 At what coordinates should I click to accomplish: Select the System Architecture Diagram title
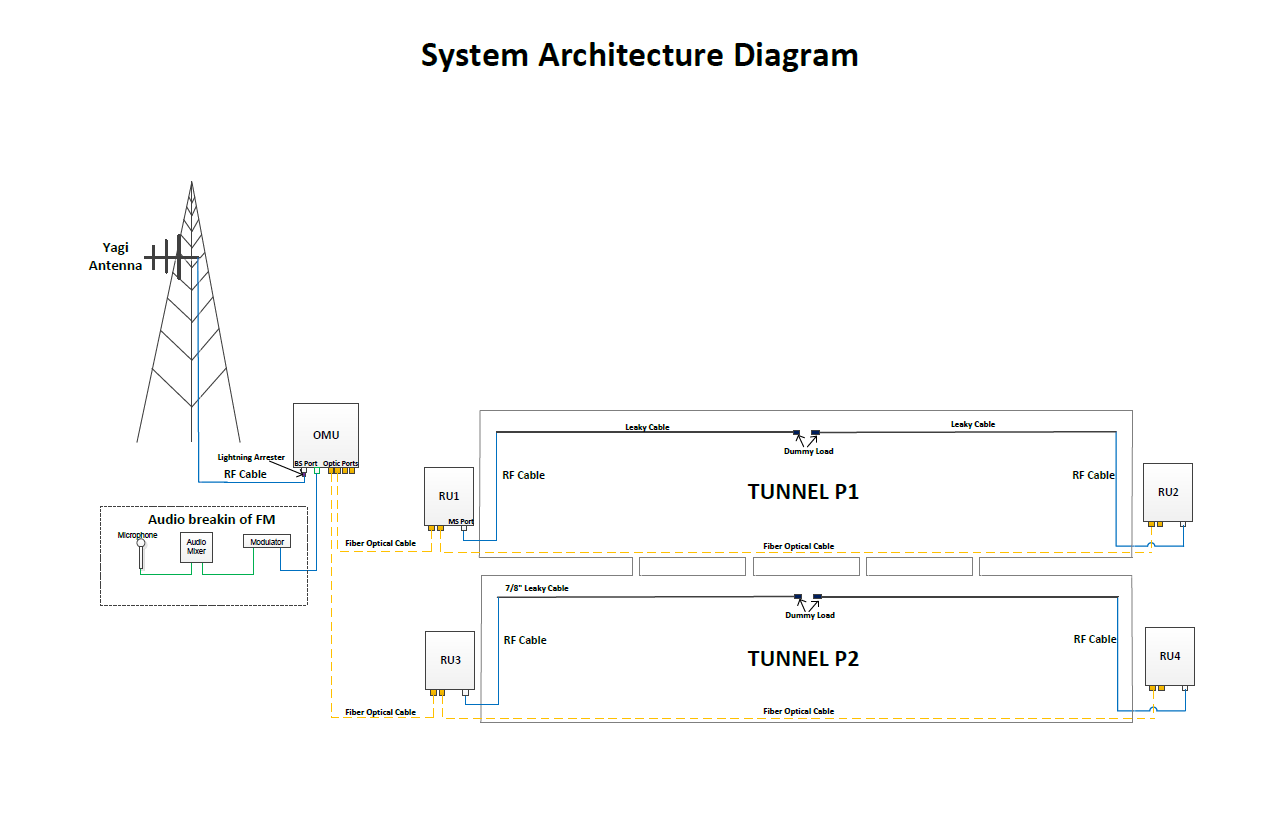[x=639, y=55]
